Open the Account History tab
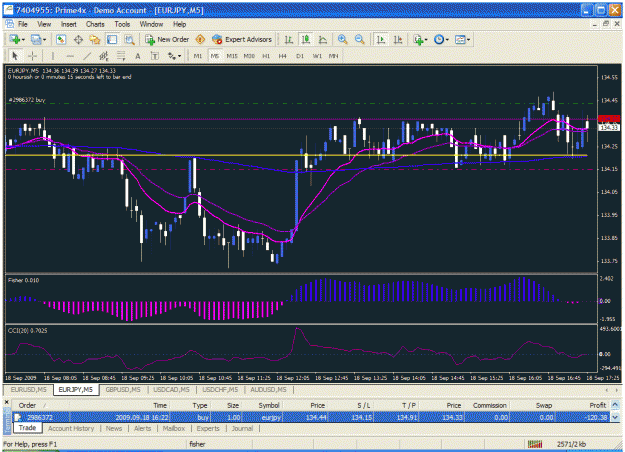Screen dimensions: 625x452 [x=71, y=428]
